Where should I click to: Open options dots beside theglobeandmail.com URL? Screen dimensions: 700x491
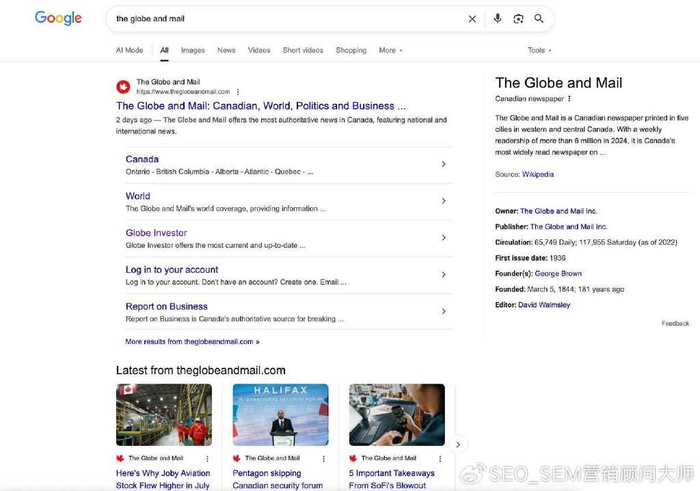(x=238, y=92)
